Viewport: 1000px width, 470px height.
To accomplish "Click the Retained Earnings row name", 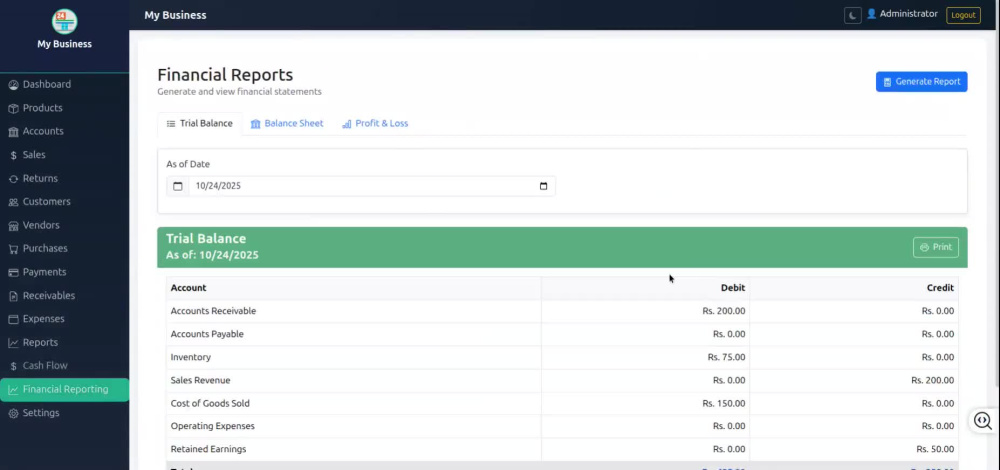I will [209, 449].
